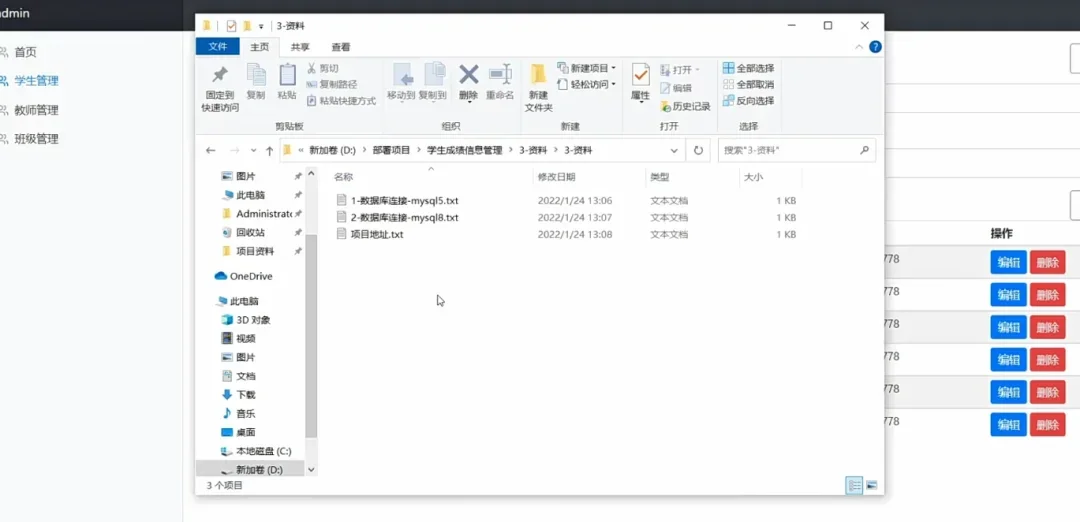
Task: Go up one folder level
Action: tap(269, 150)
